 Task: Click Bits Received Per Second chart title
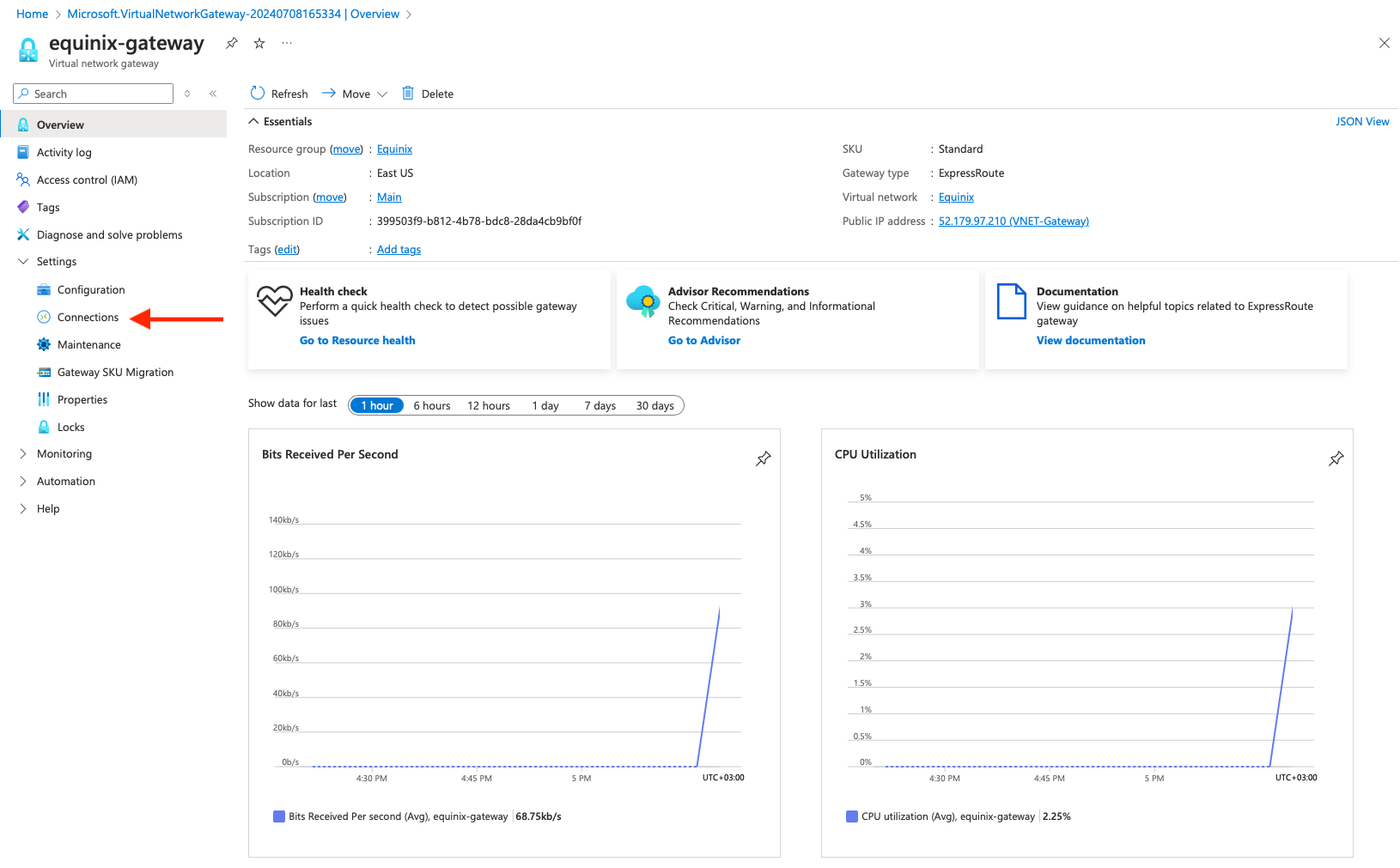point(330,454)
